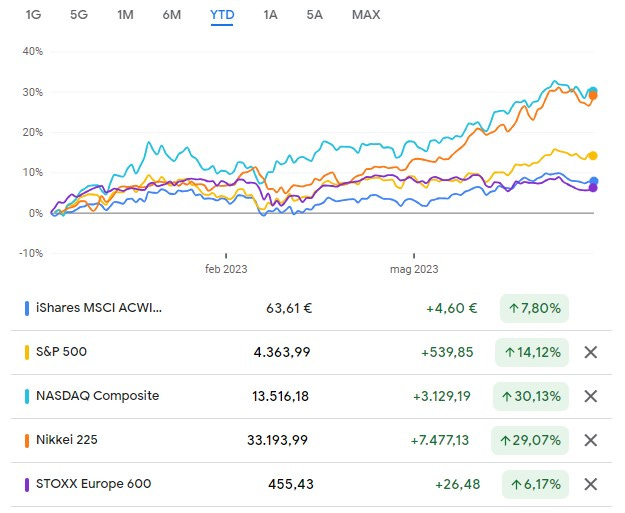625x513 pixels.
Task: Choose the 1A time range tab
Action: pos(270,15)
